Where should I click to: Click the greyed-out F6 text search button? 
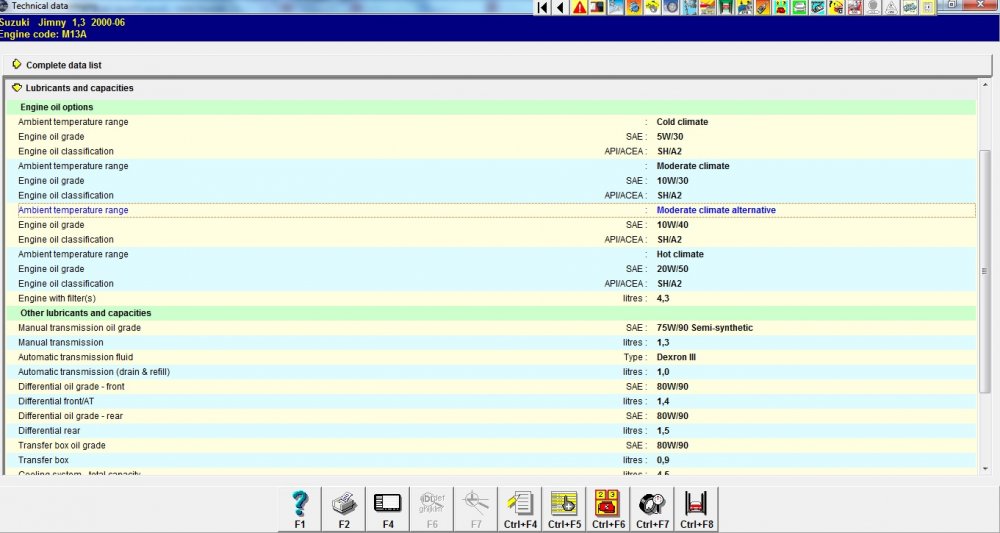432,509
